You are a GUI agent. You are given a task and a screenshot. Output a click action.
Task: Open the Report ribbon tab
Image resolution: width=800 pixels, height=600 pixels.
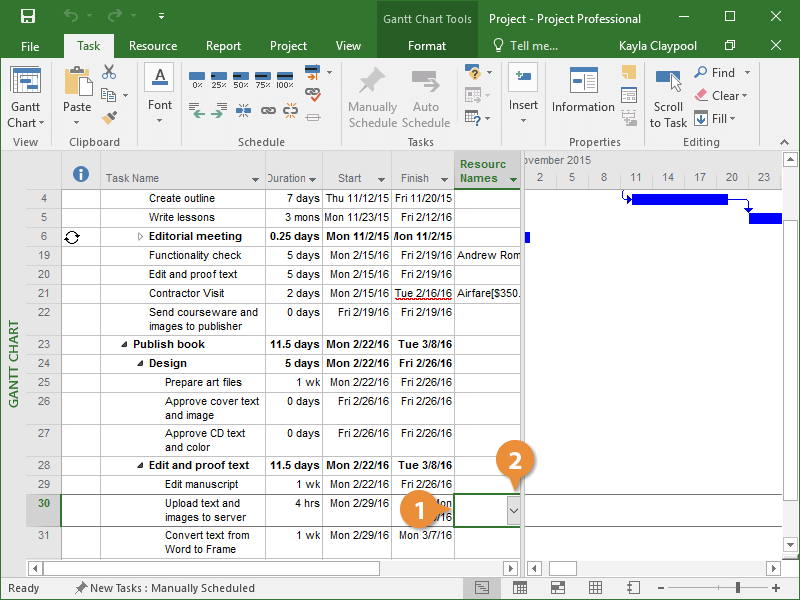pyautogui.click(x=223, y=46)
